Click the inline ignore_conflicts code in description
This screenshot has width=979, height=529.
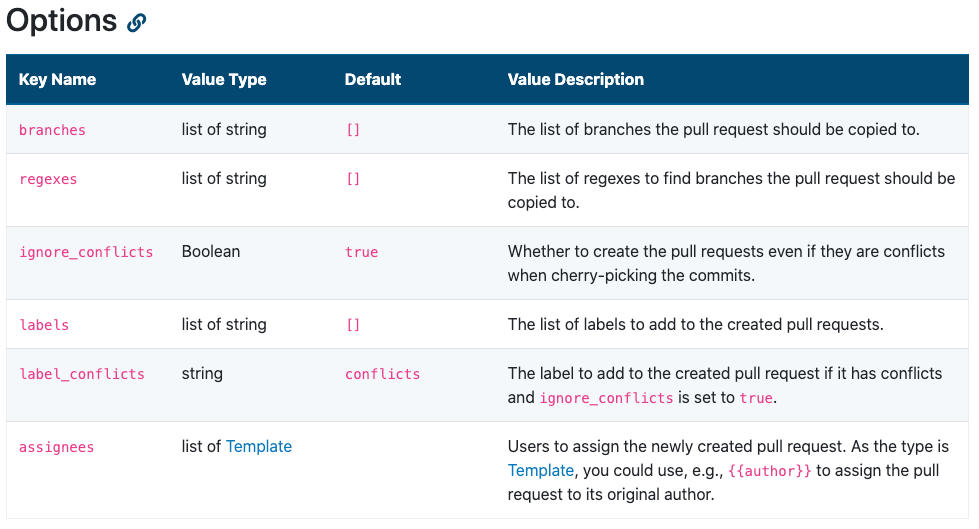606,398
